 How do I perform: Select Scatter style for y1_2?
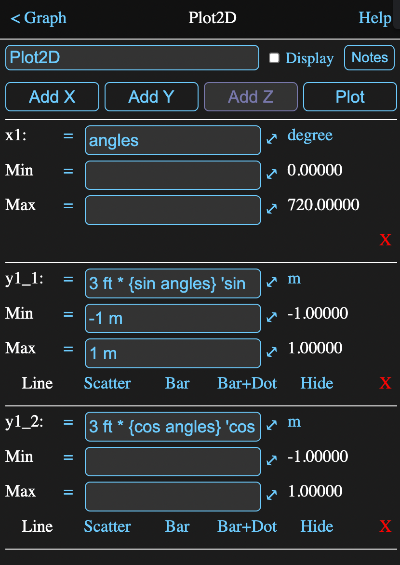click(x=107, y=526)
